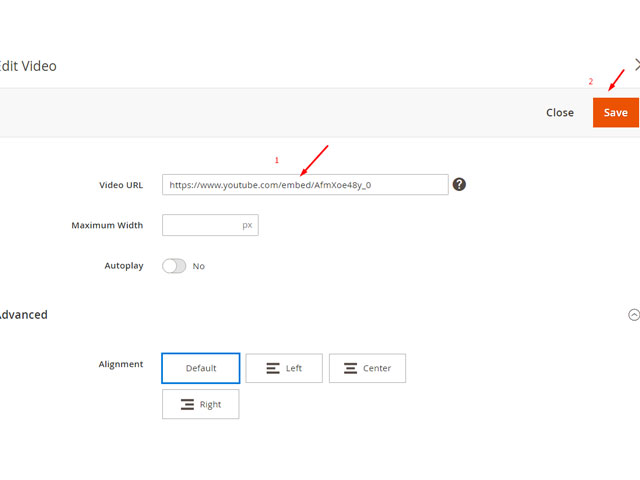The width and height of the screenshot is (640, 480).
Task: Select Center alignment option
Action: tap(367, 368)
